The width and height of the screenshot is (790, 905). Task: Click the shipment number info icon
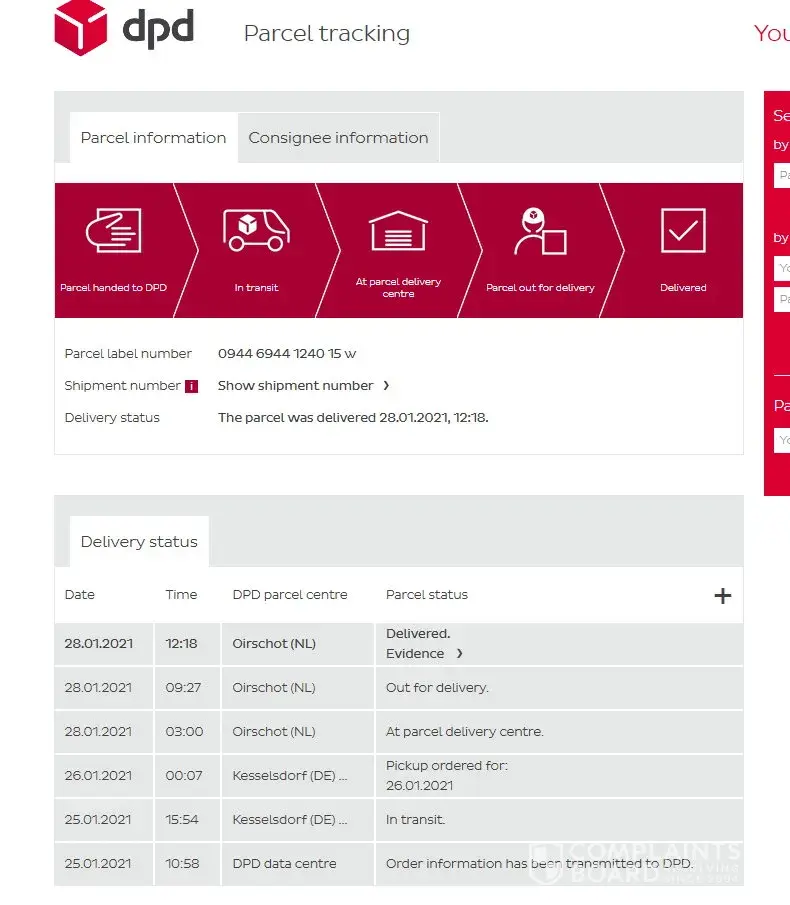(191, 386)
